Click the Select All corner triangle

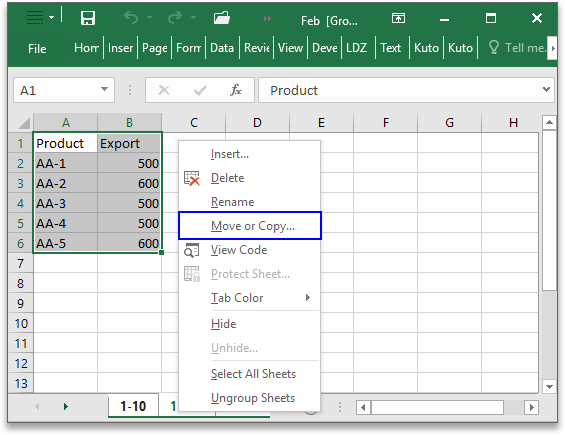click(x=24, y=123)
